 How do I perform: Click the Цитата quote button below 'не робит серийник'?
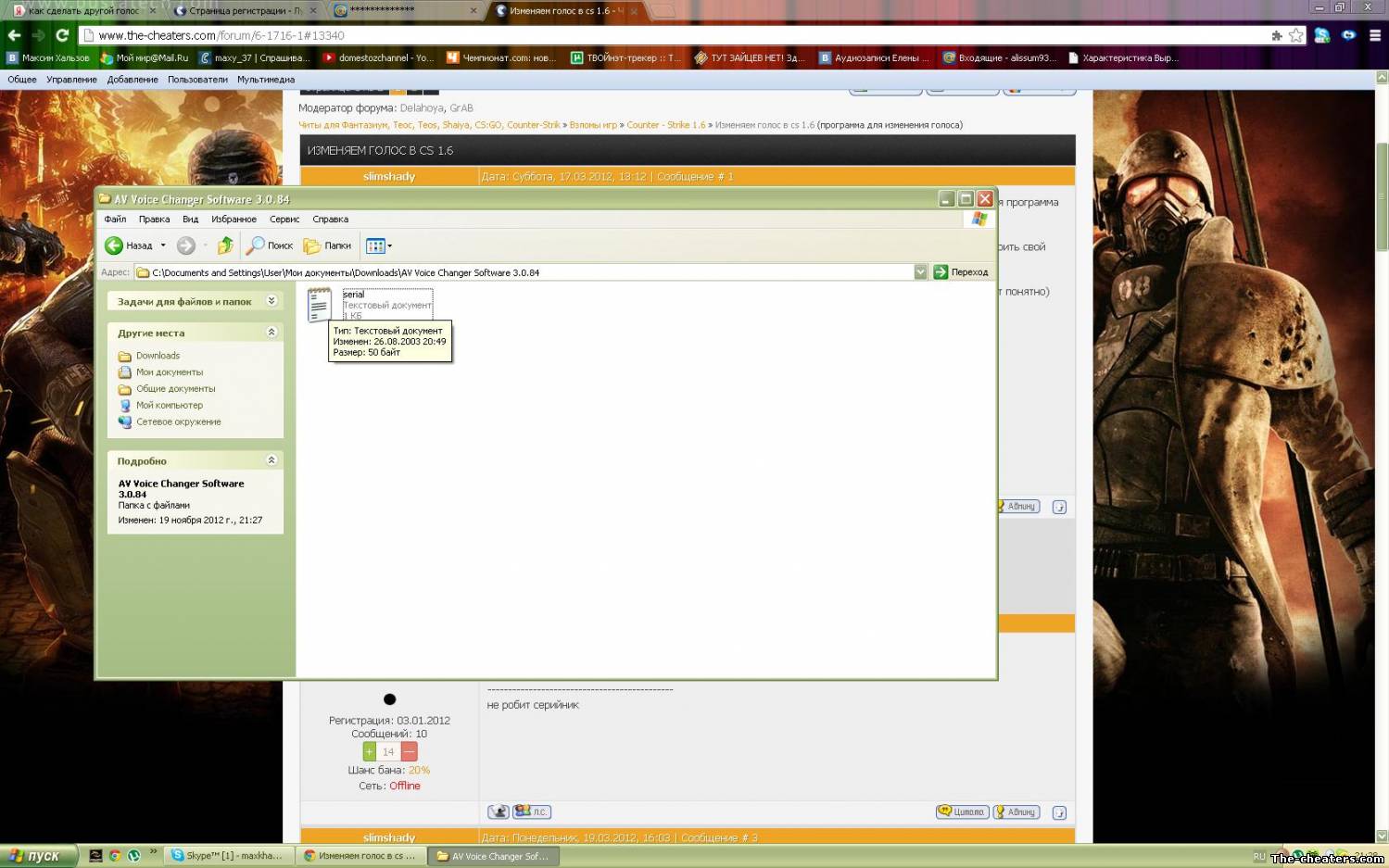pos(963,812)
